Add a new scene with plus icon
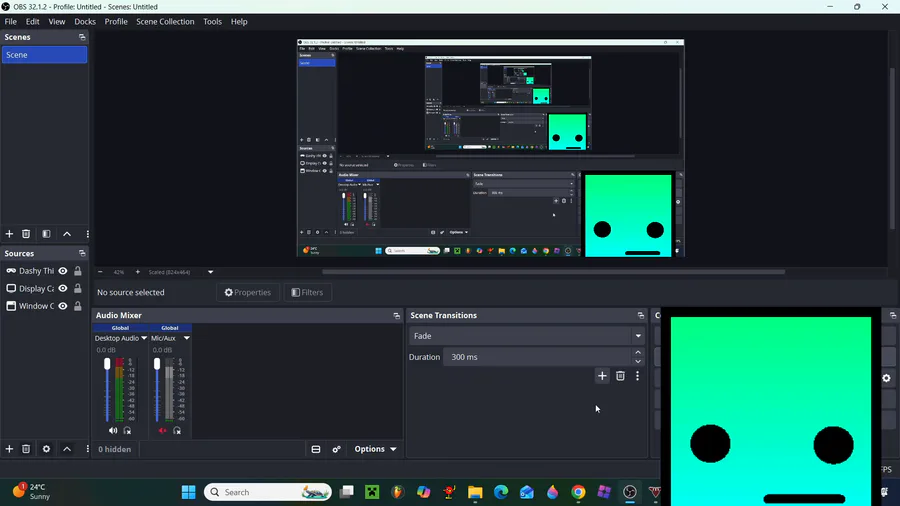The width and height of the screenshot is (900, 506). (9, 234)
